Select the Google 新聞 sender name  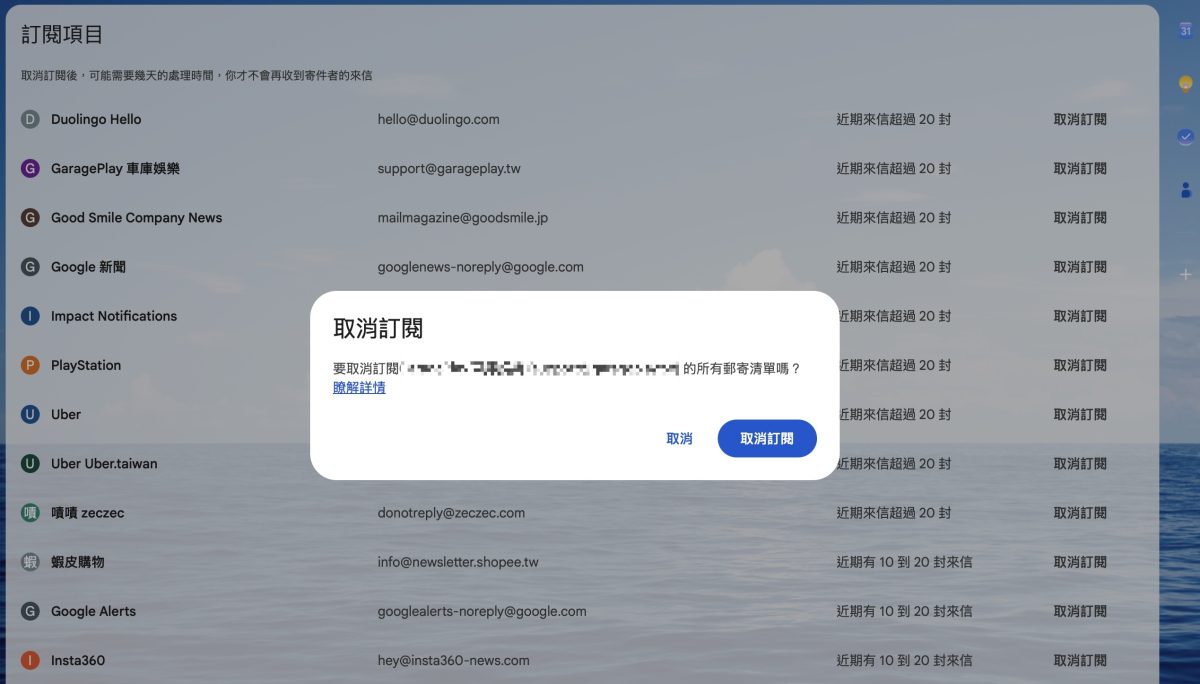88,267
